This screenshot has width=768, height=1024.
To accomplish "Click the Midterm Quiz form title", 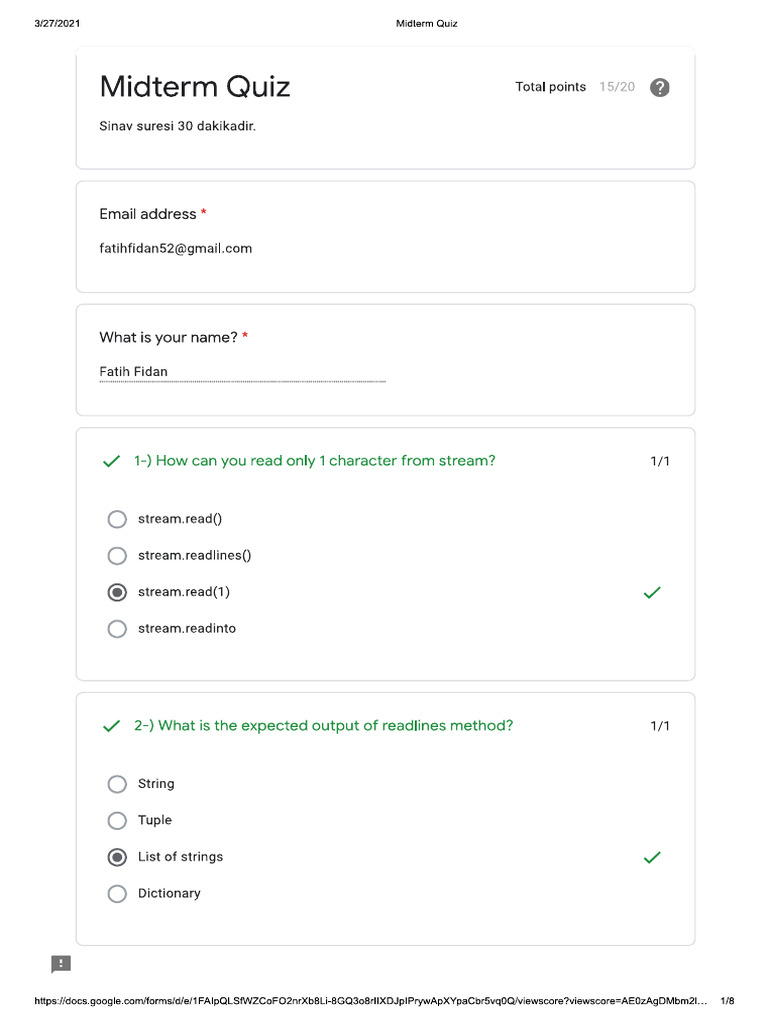I will click(195, 86).
